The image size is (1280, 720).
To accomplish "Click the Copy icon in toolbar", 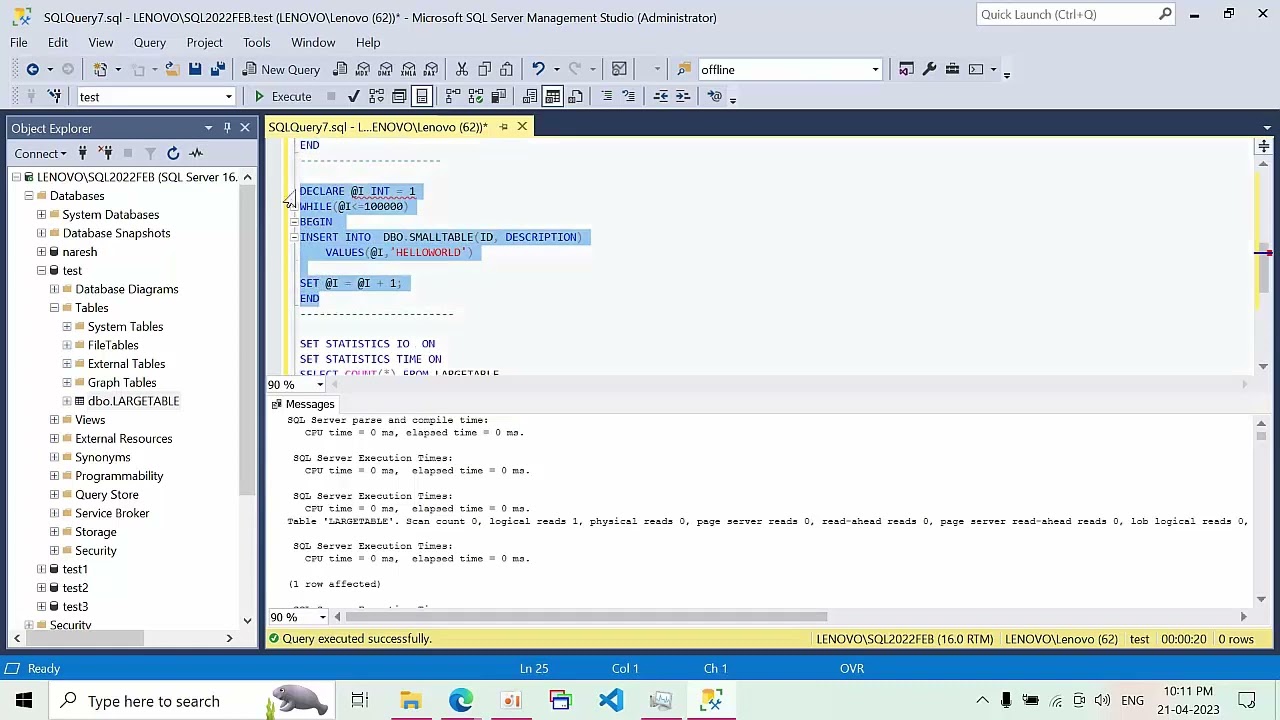I will point(484,69).
